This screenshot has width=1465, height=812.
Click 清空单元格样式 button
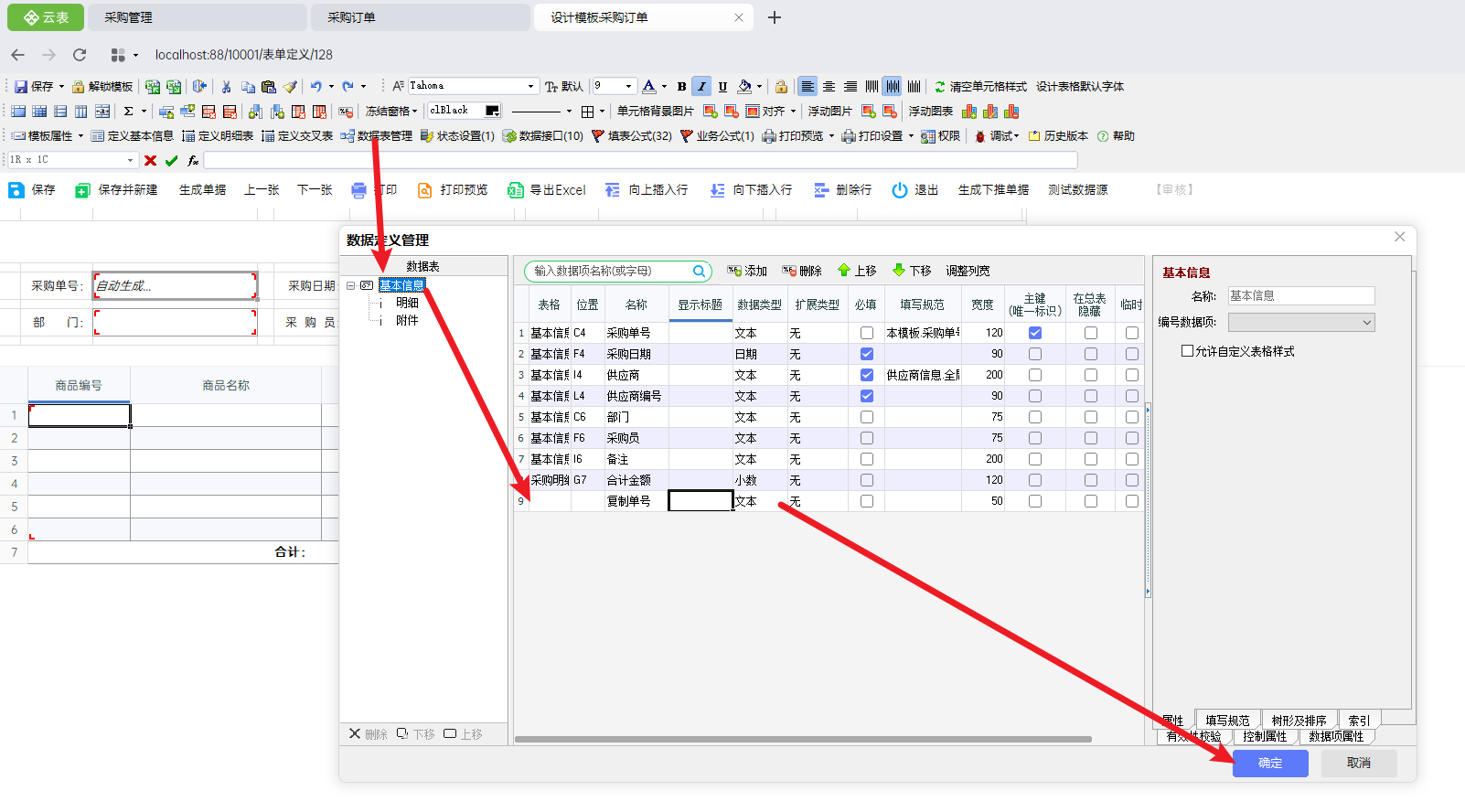pos(980,86)
